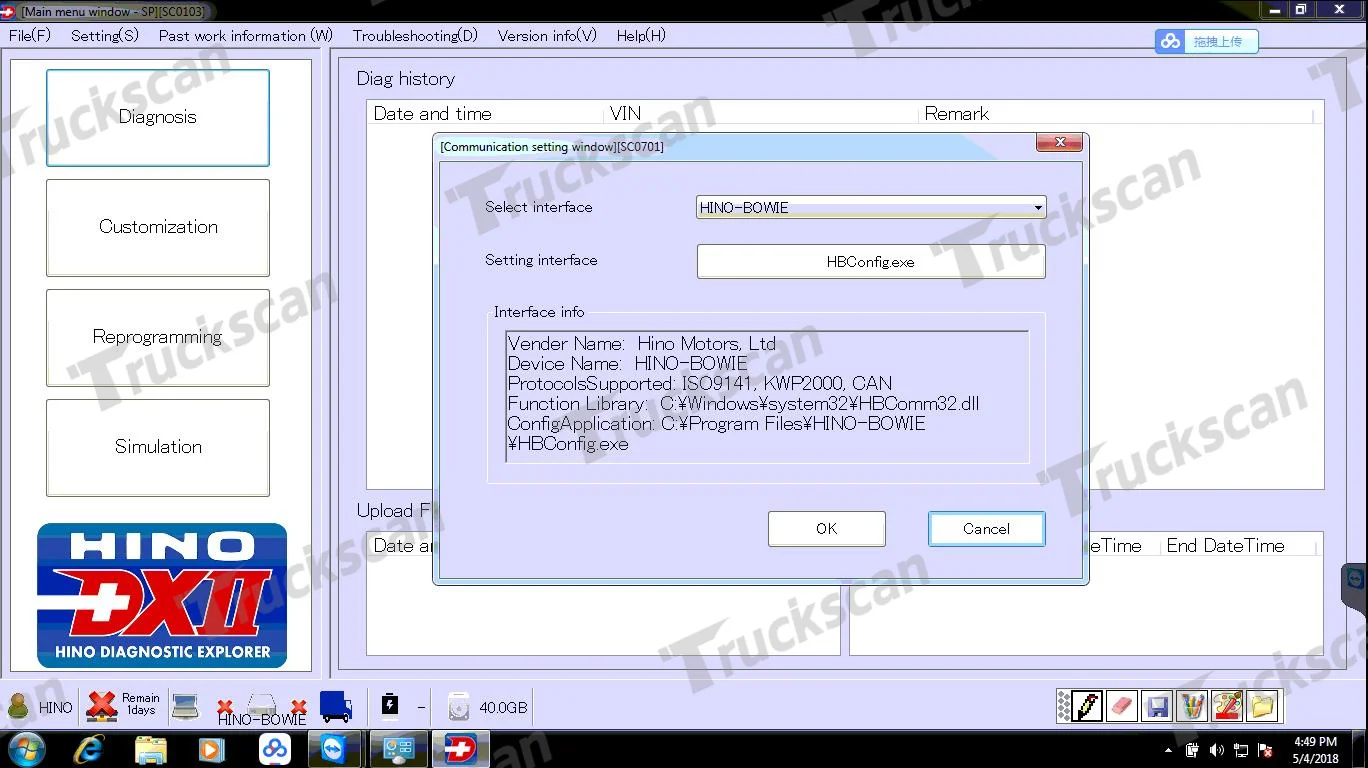The image size is (1368, 768).
Task: Click the Hino DX II logo image
Action: [x=162, y=596]
